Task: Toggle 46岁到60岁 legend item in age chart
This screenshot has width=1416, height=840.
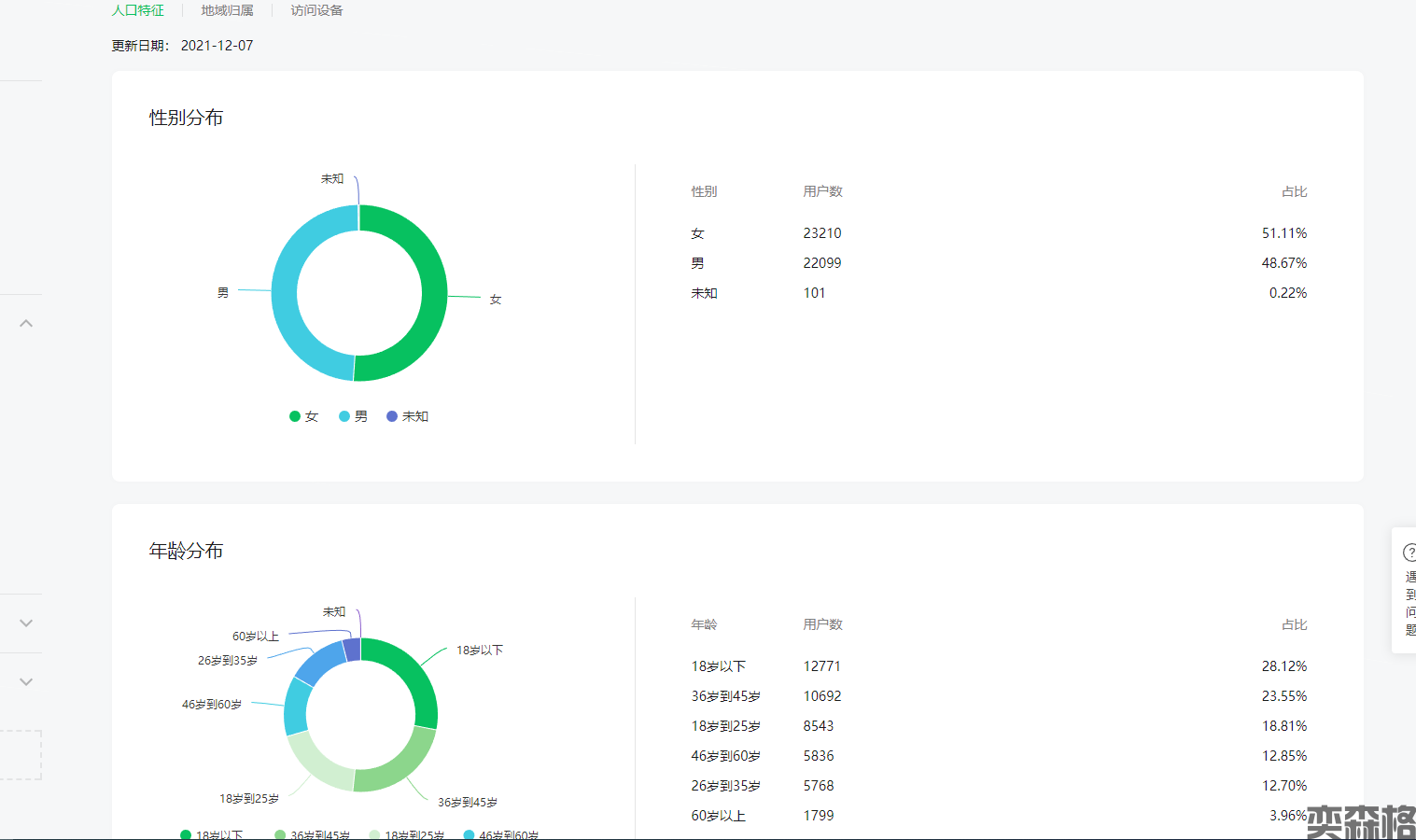Action: 499,834
